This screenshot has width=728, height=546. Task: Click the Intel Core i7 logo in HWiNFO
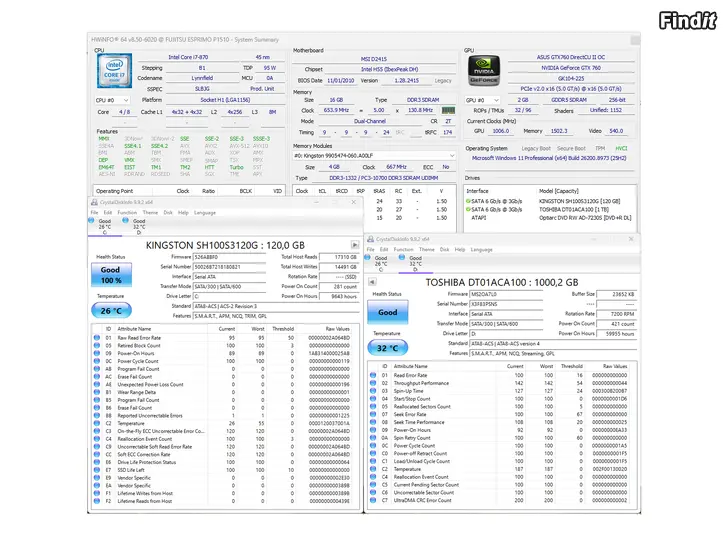coord(114,71)
